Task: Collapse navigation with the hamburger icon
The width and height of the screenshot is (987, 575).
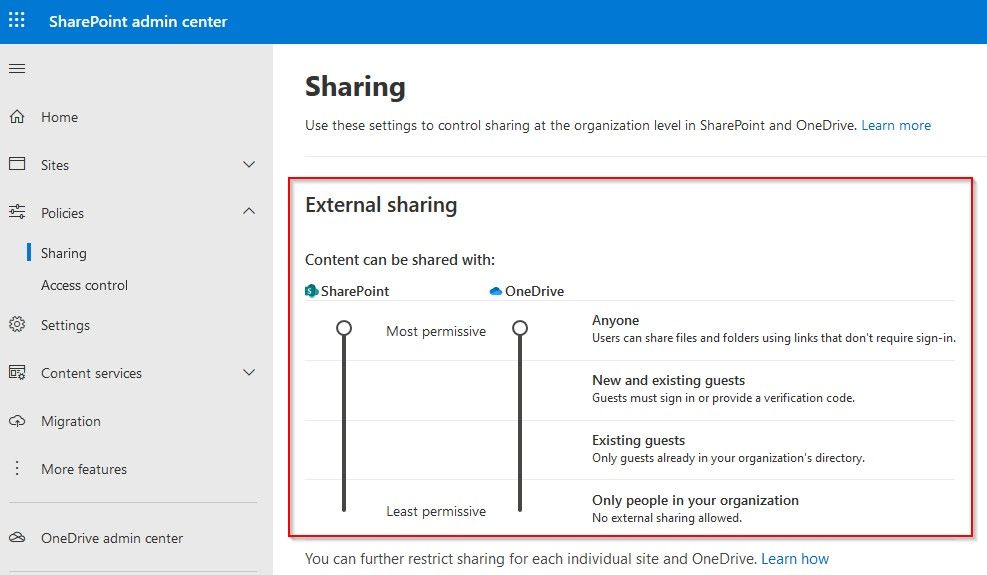Action: (x=17, y=68)
